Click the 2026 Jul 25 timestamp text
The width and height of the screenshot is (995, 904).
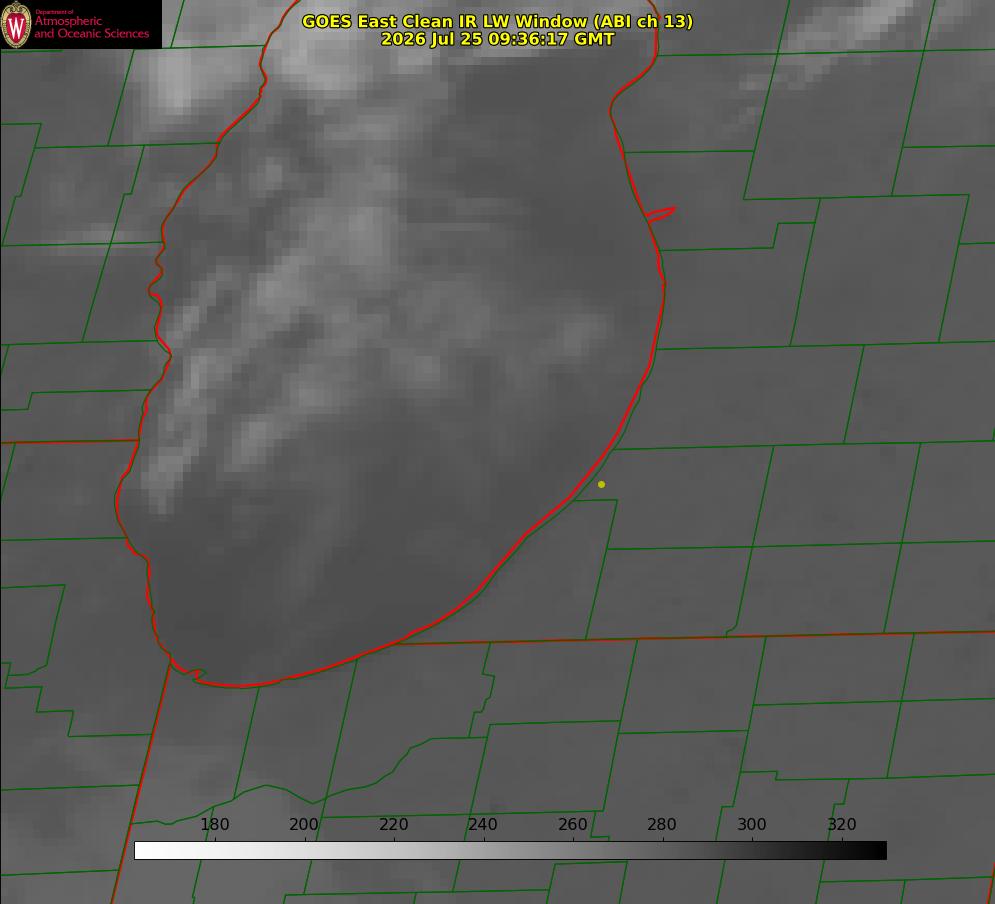coord(497,39)
